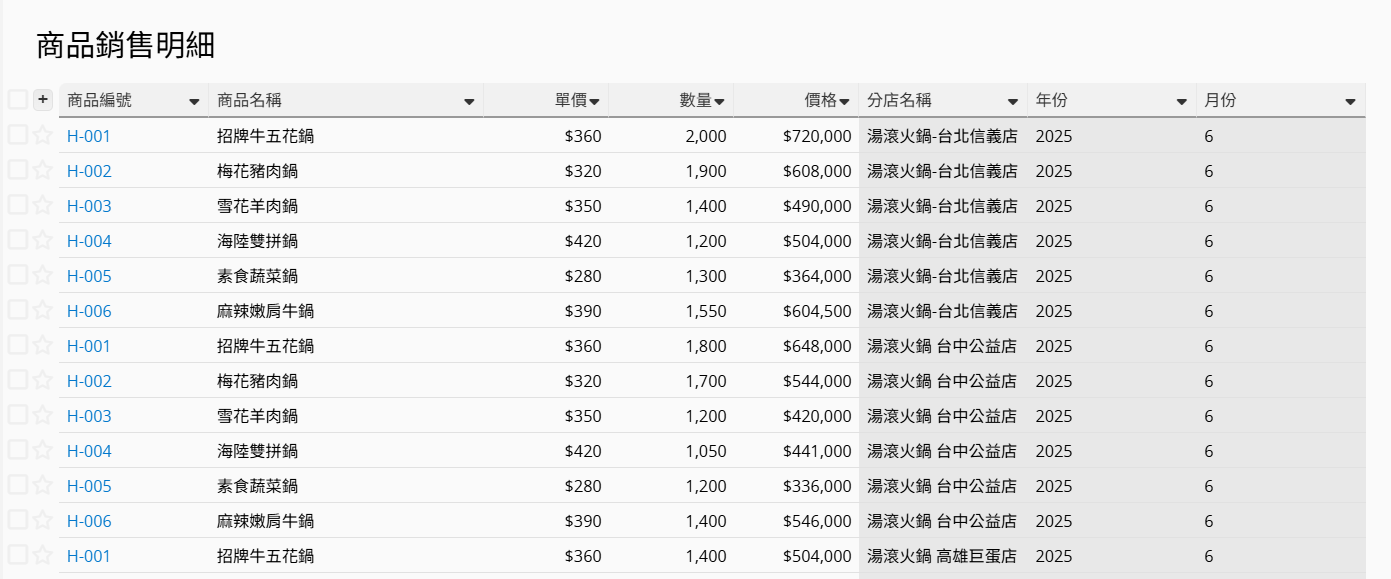Open the 數量 column dropdown arrow
This screenshot has width=1391, height=579.
(x=719, y=101)
